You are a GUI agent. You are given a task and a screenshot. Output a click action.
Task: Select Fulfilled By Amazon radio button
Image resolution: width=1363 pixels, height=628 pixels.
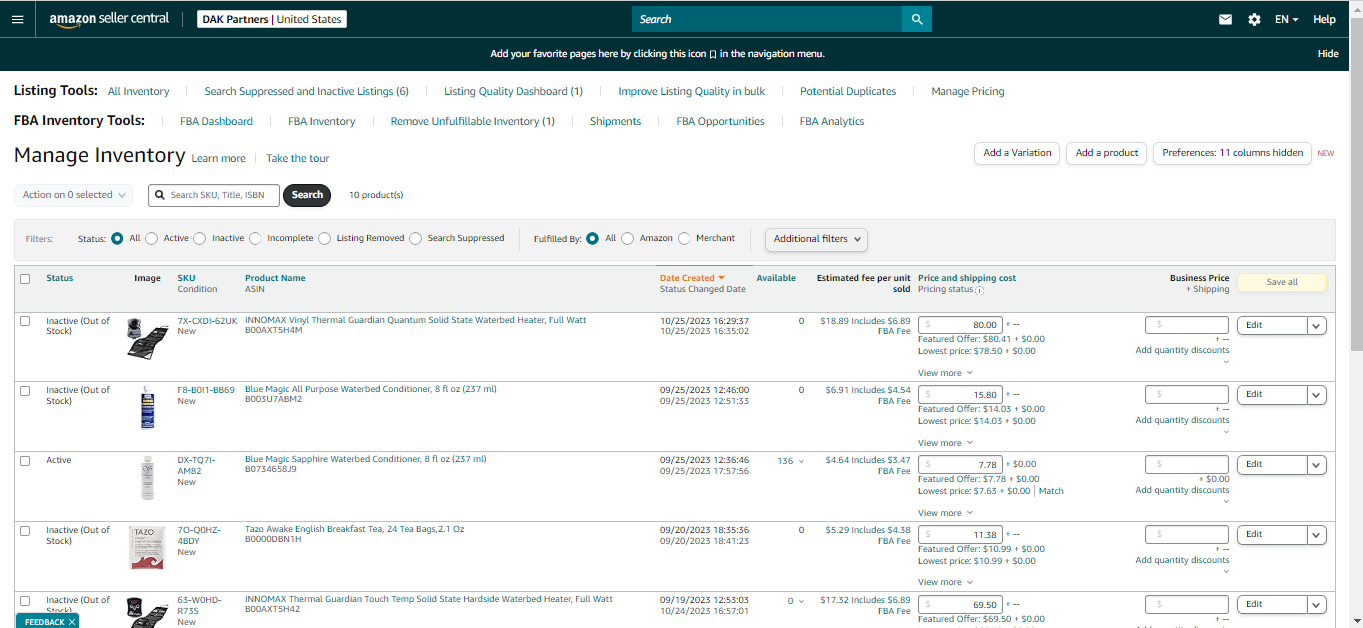627,238
